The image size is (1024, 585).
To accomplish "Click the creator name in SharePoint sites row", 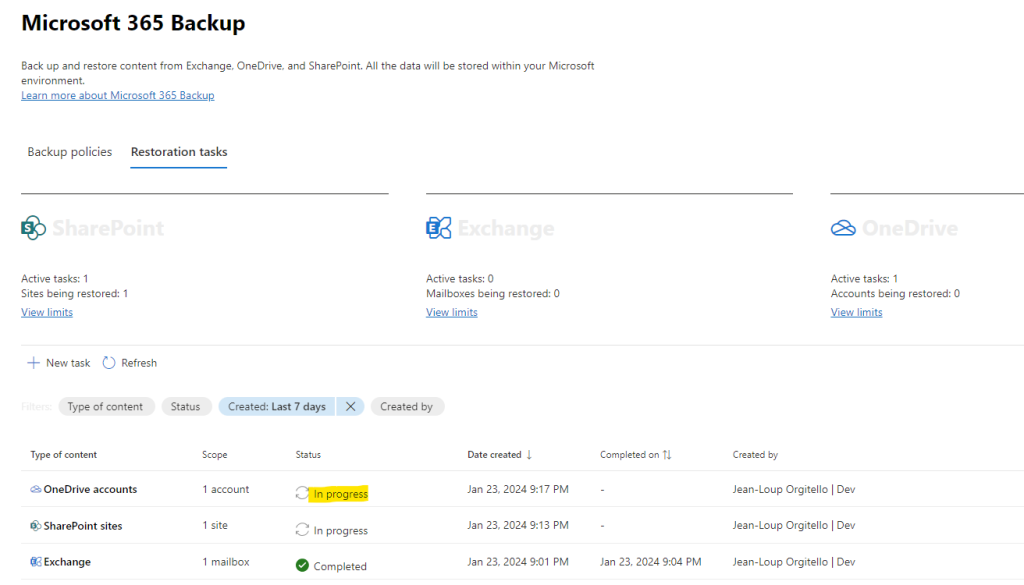I will (x=793, y=525).
